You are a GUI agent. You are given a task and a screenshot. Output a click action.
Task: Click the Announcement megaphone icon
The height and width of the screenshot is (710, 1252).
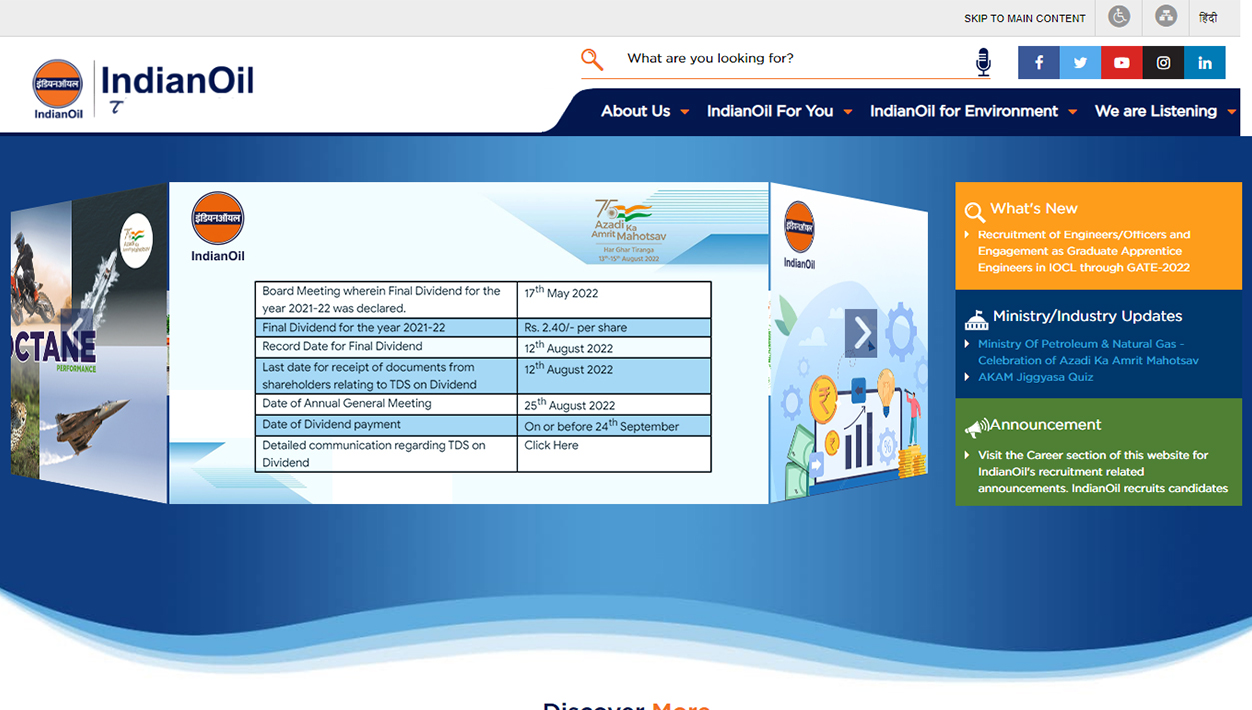point(976,428)
